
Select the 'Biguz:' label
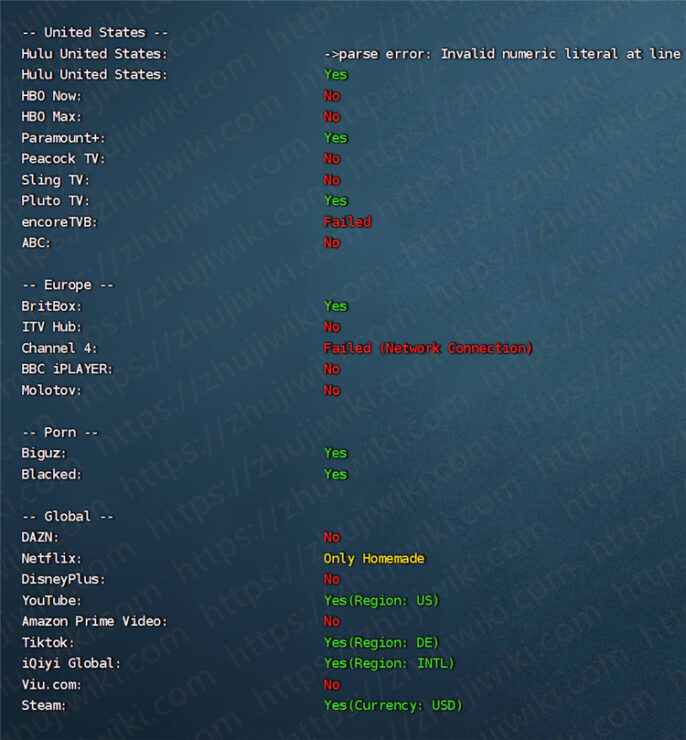pos(44,453)
